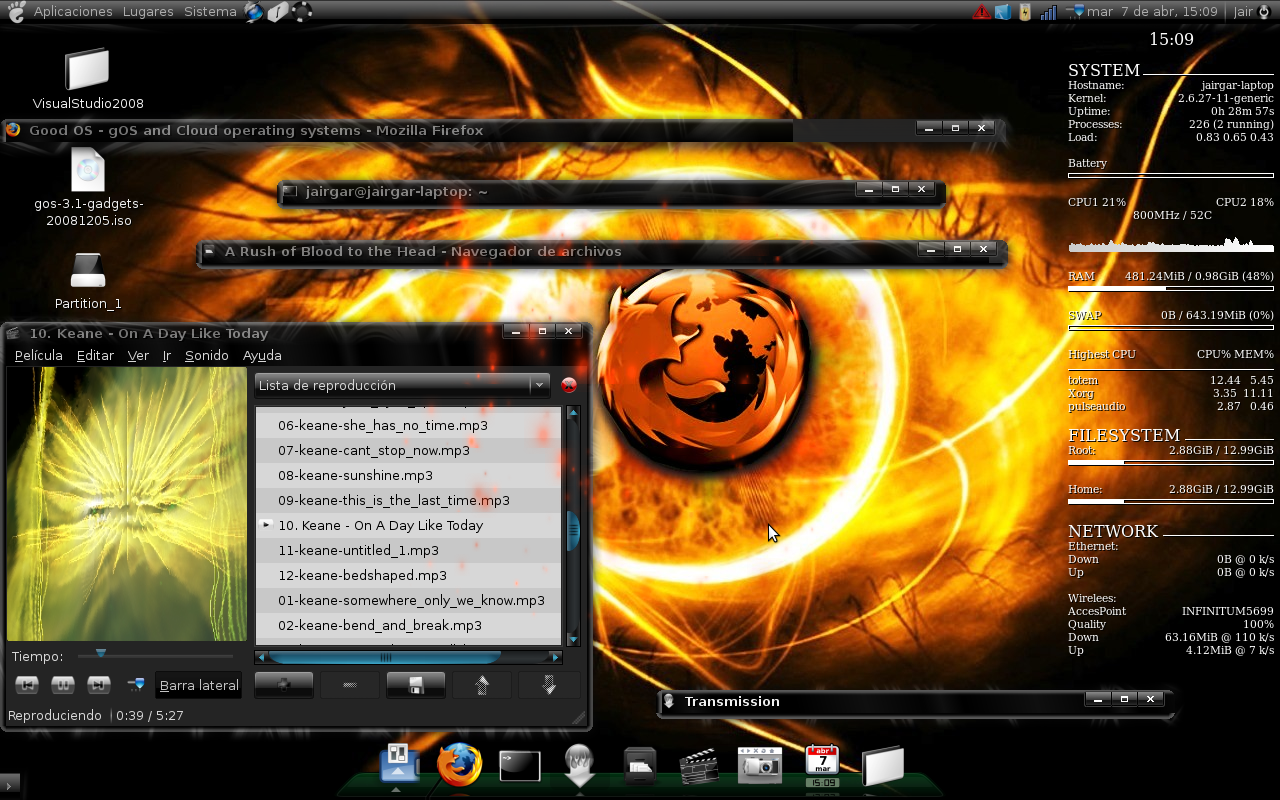Open the Sistema menu in the top panel
The height and width of the screenshot is (800, 1280).
pyautogui.click(x=210, y=12)
